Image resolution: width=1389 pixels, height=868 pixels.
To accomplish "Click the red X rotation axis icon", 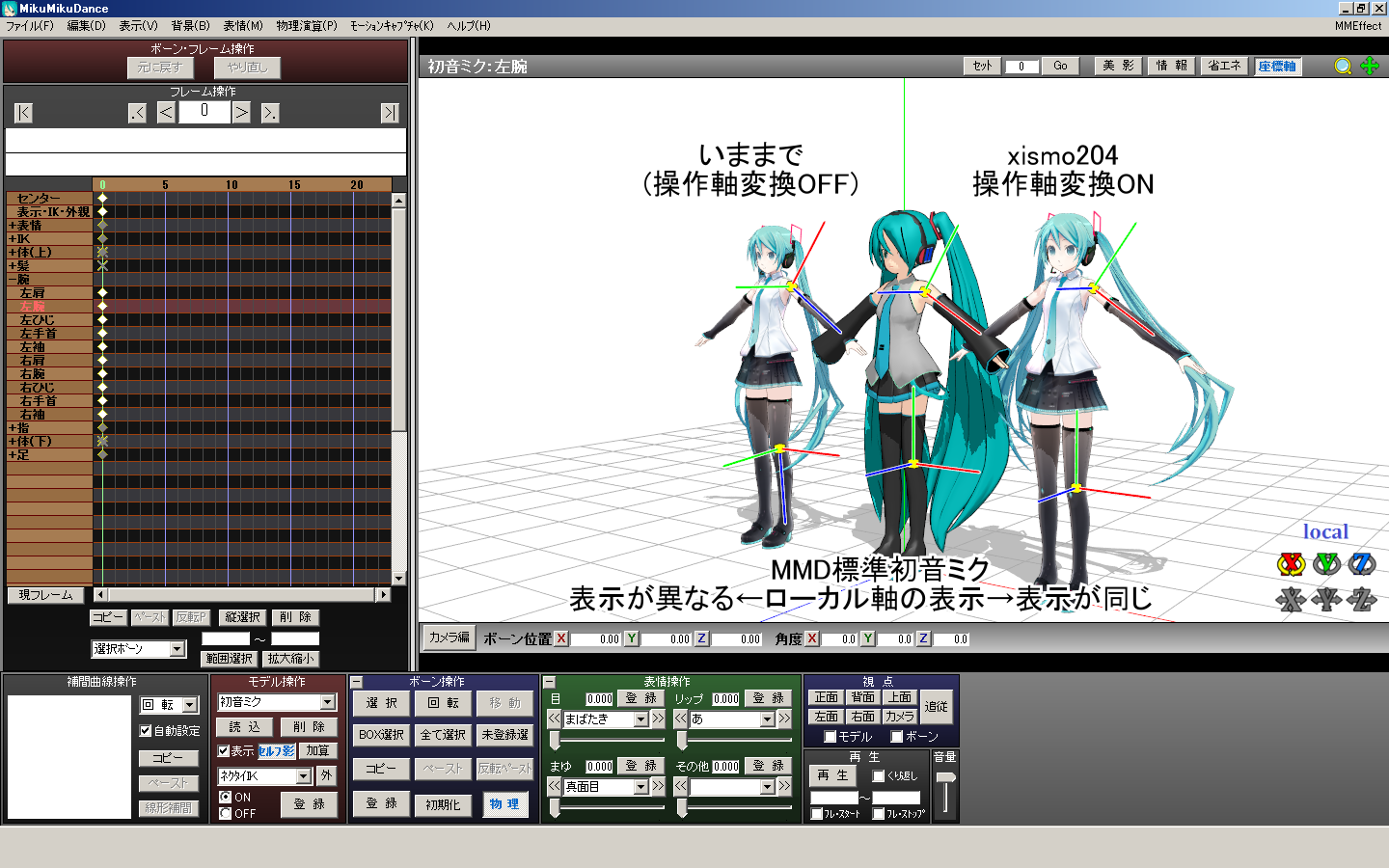I will pyautogui.click(x=1291, y=563).
